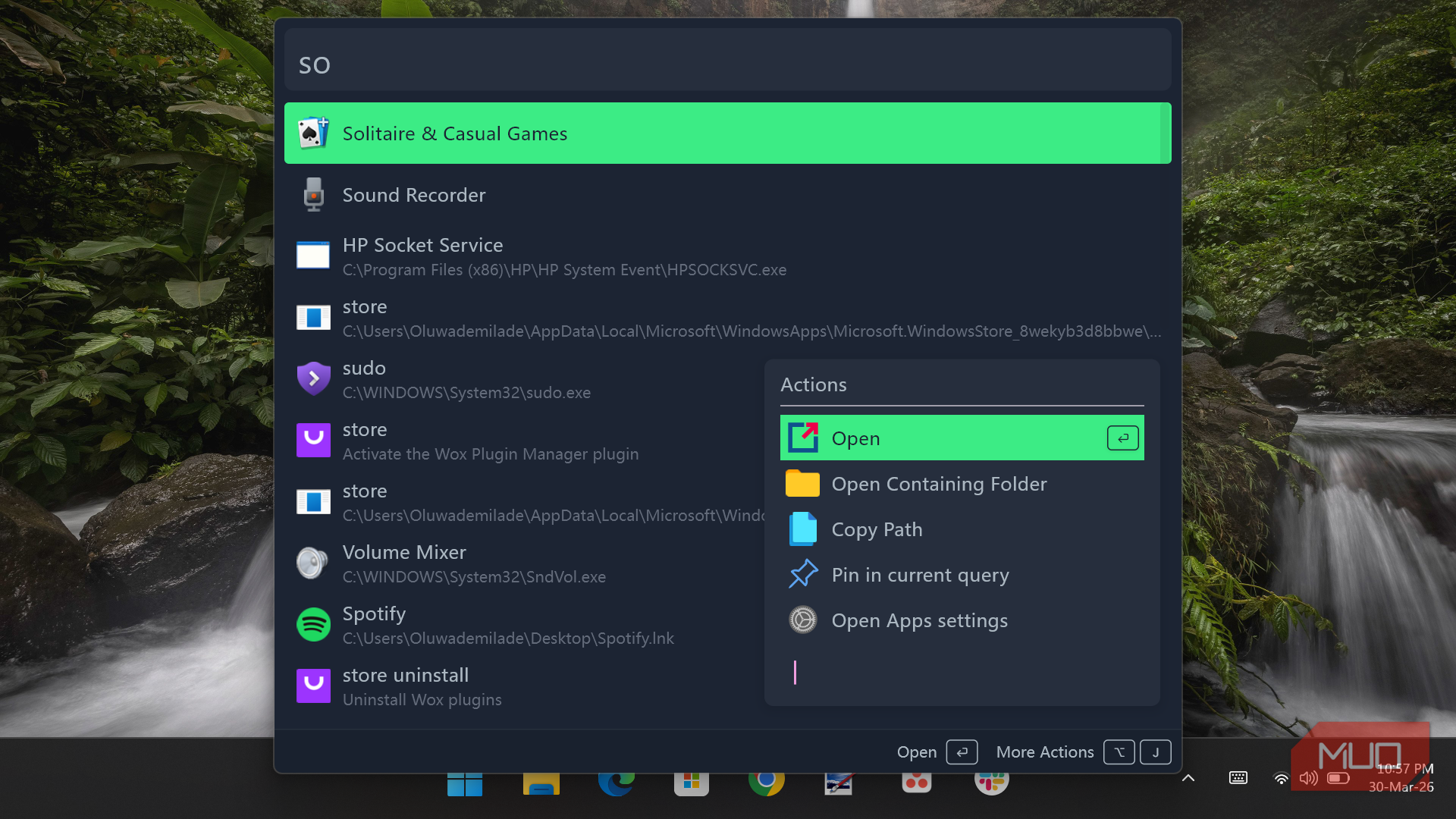
Task: Click the More Actions footer button
Action: pos(1083,752)
